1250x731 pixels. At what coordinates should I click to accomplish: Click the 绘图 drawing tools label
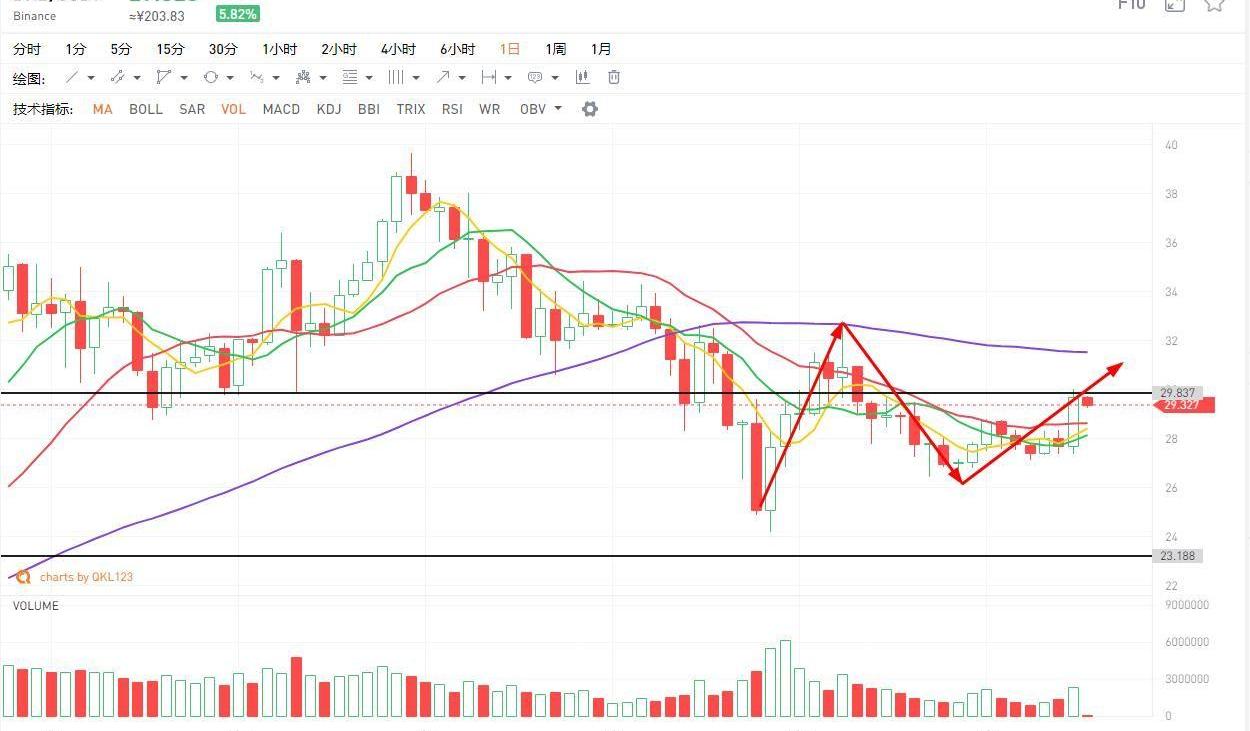click(29, 78)
